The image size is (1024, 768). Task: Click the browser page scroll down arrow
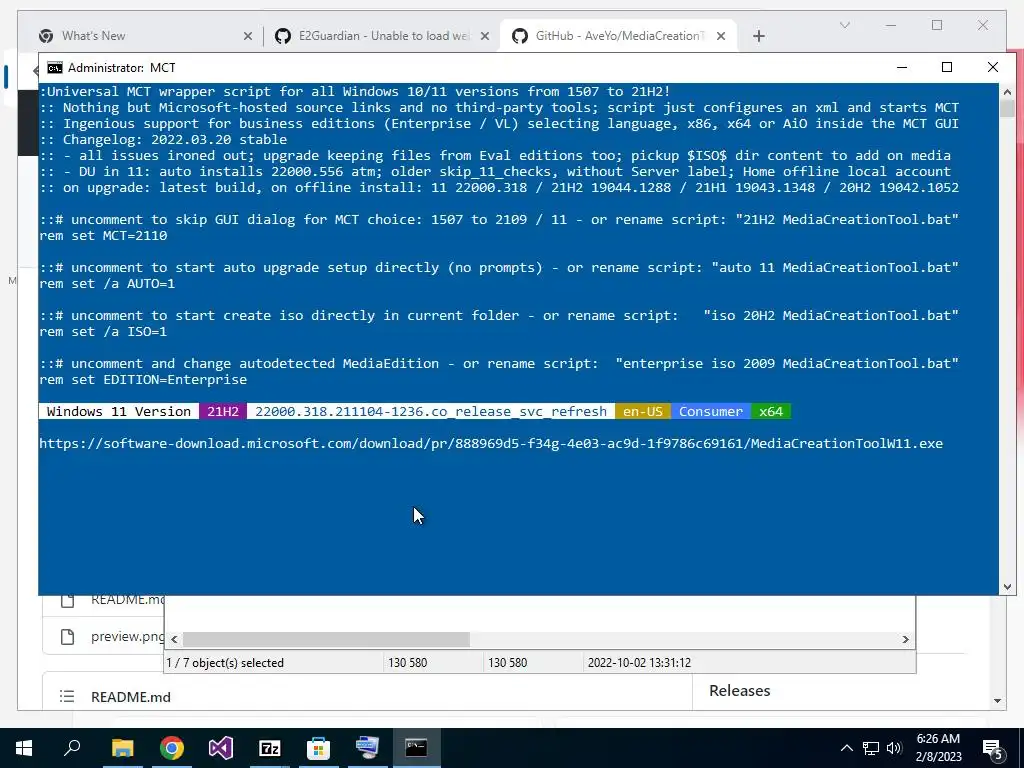(997, 701)
